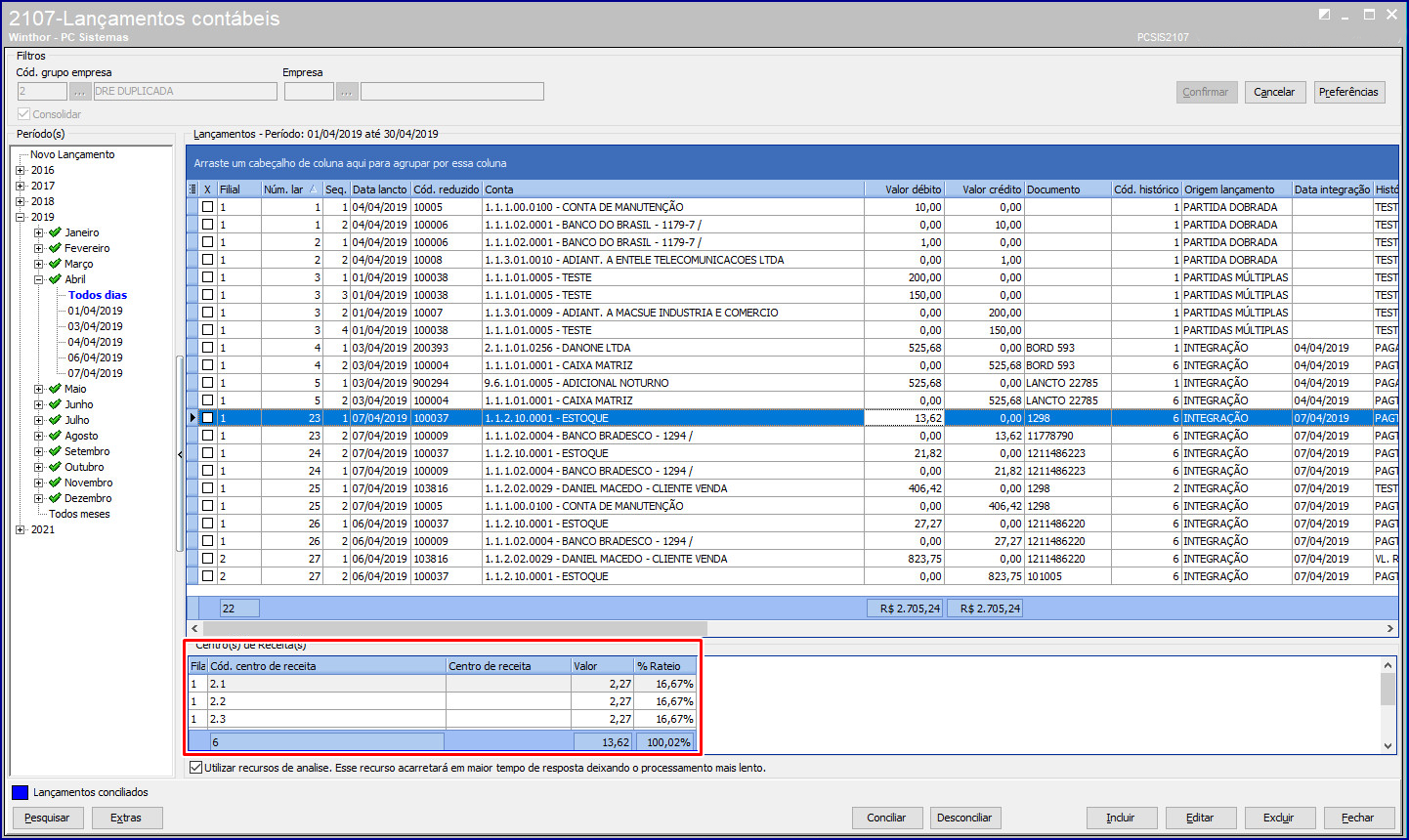Viewport: 1409px width, 840px height.
Task: Click the green checkmark icon beside Agosto
Action: 55,436
